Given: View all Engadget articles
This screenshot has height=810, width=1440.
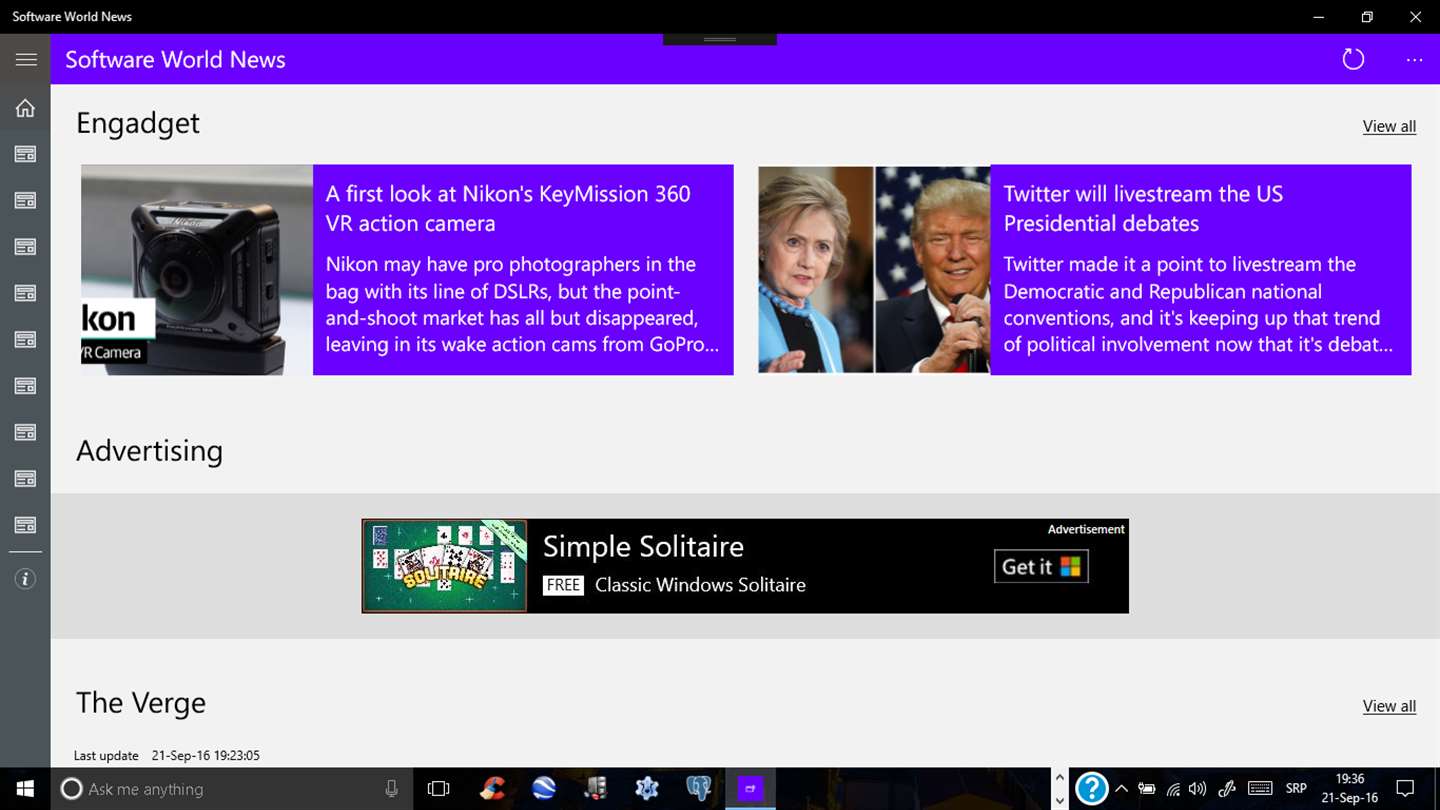Looking at the screenshot, I should [1389, 126].
